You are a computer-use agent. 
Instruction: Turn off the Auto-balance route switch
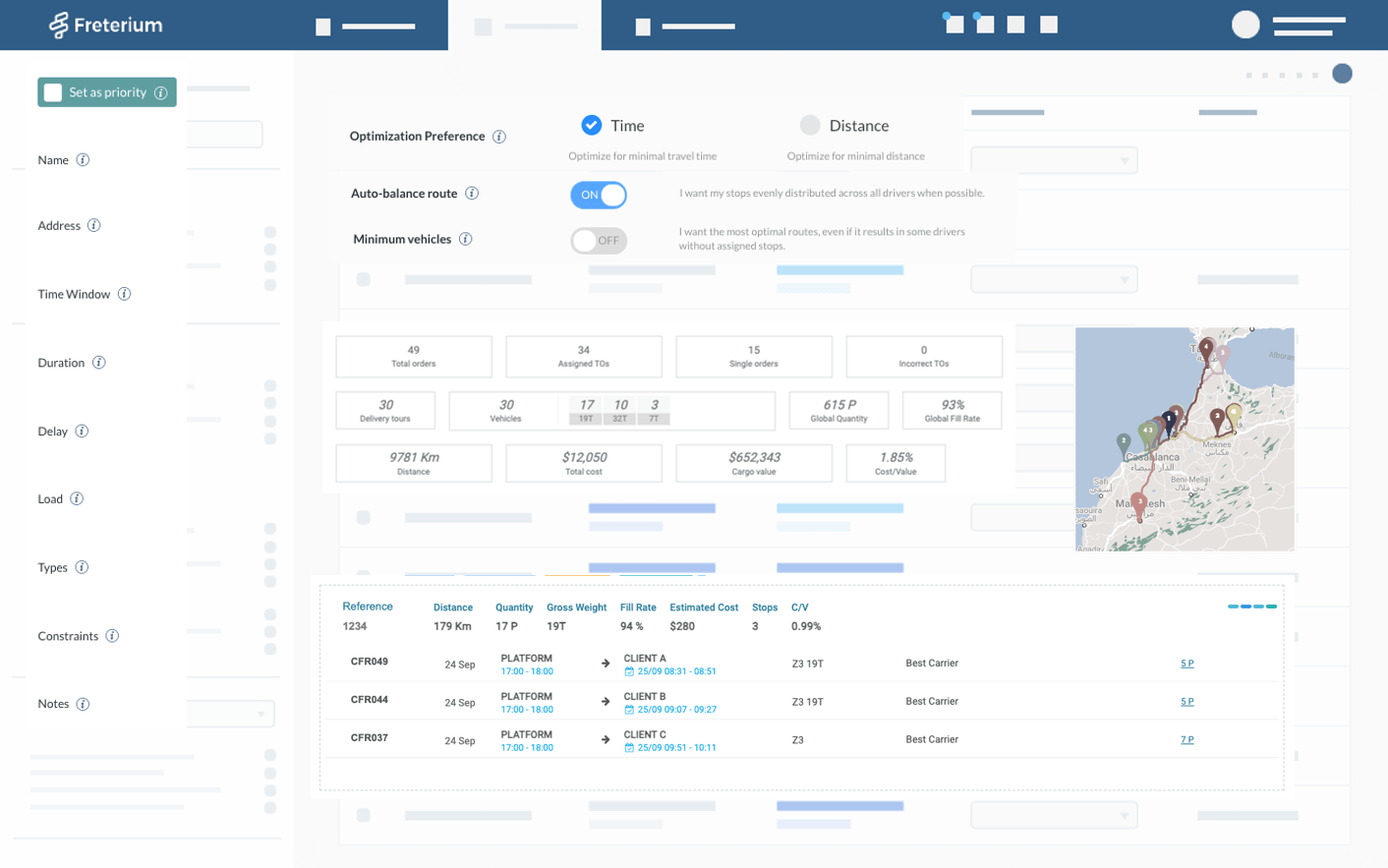pos(598,195)
